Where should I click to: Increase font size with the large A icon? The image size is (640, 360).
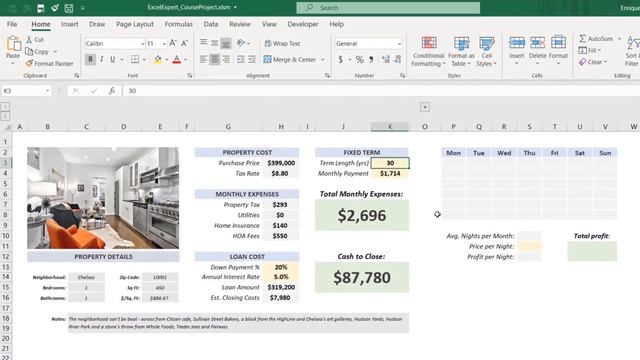pyautogui.click(x=173, y=43)
